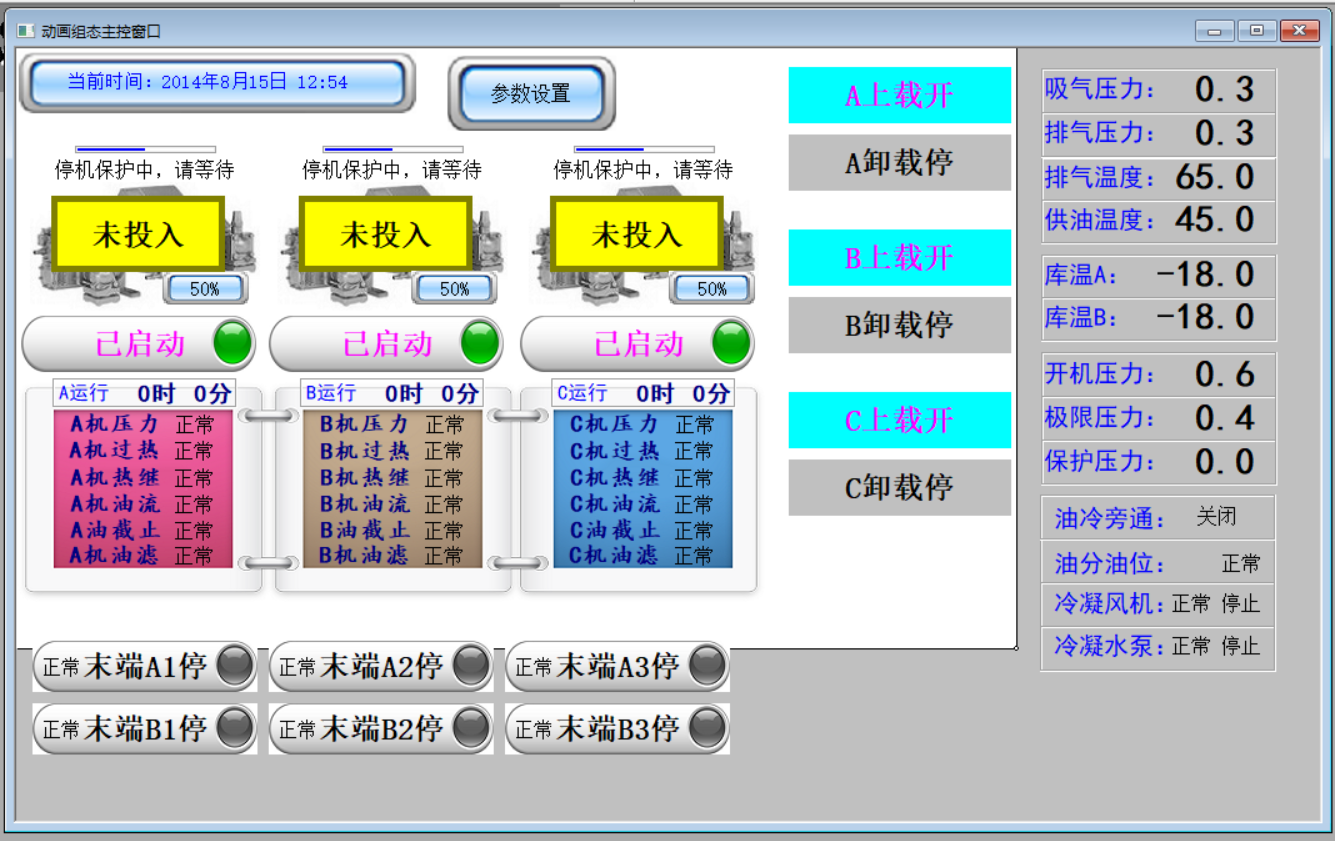Toggle compressor A 已启动 green lamp

click(x=233, y=343)
